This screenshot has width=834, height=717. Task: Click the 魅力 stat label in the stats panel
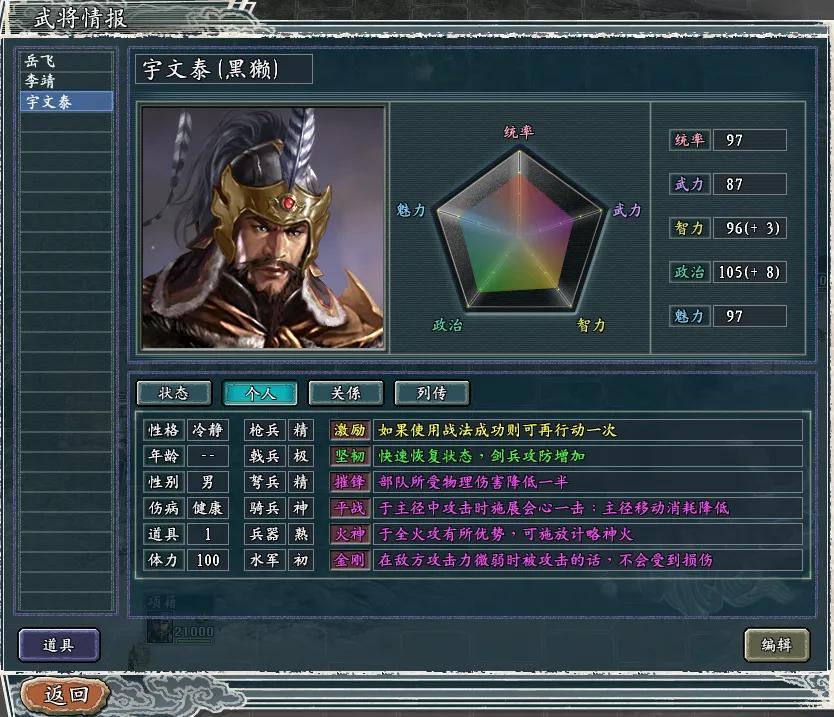tap(689, 316)
